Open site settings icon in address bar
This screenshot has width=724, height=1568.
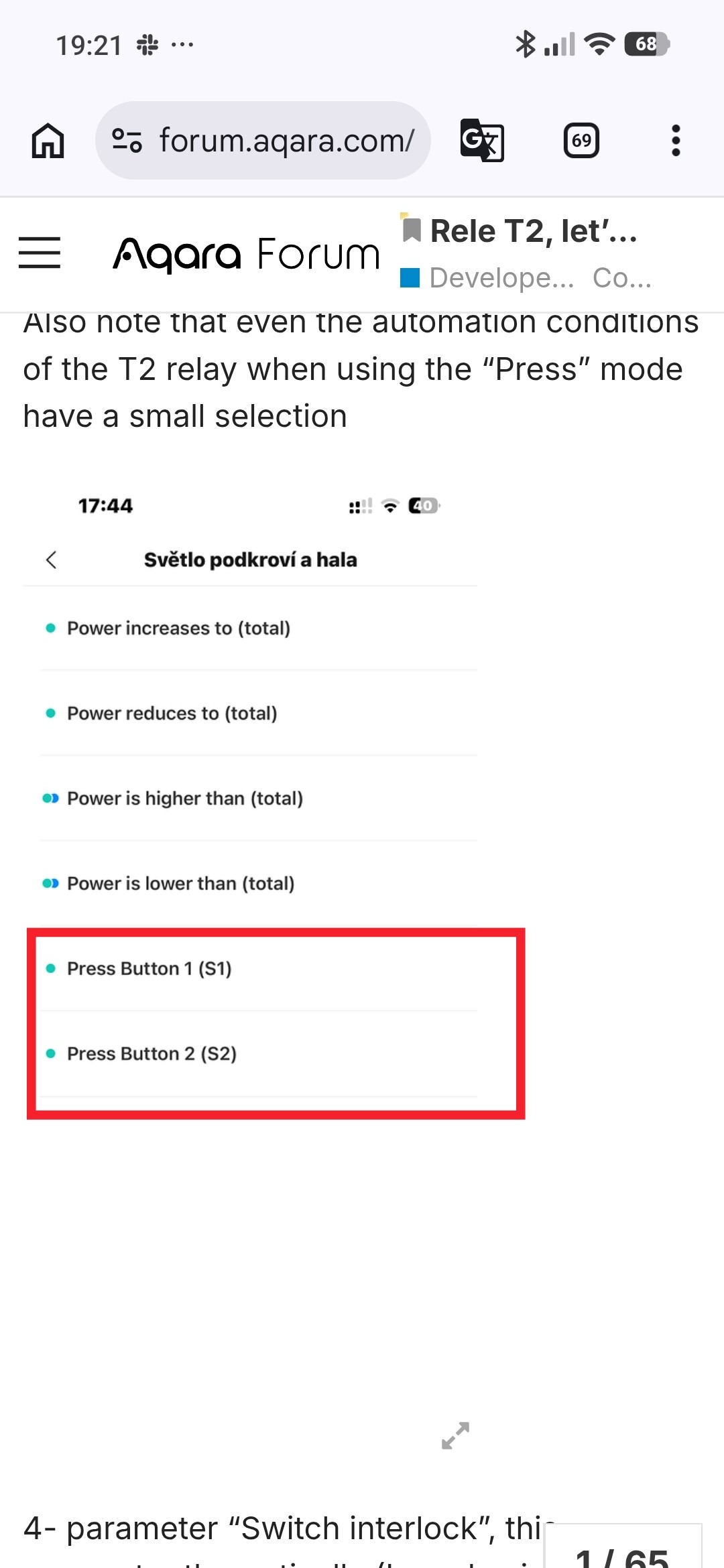click(127, 141)
